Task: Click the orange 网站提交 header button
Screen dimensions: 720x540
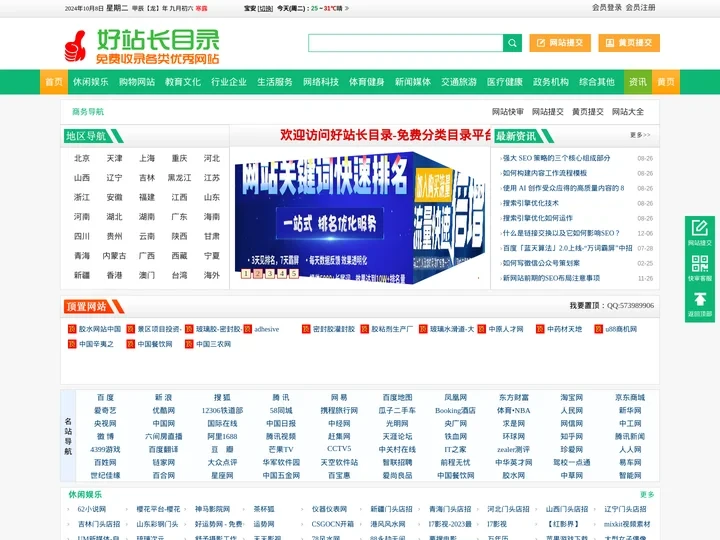Action: [560, 43]
